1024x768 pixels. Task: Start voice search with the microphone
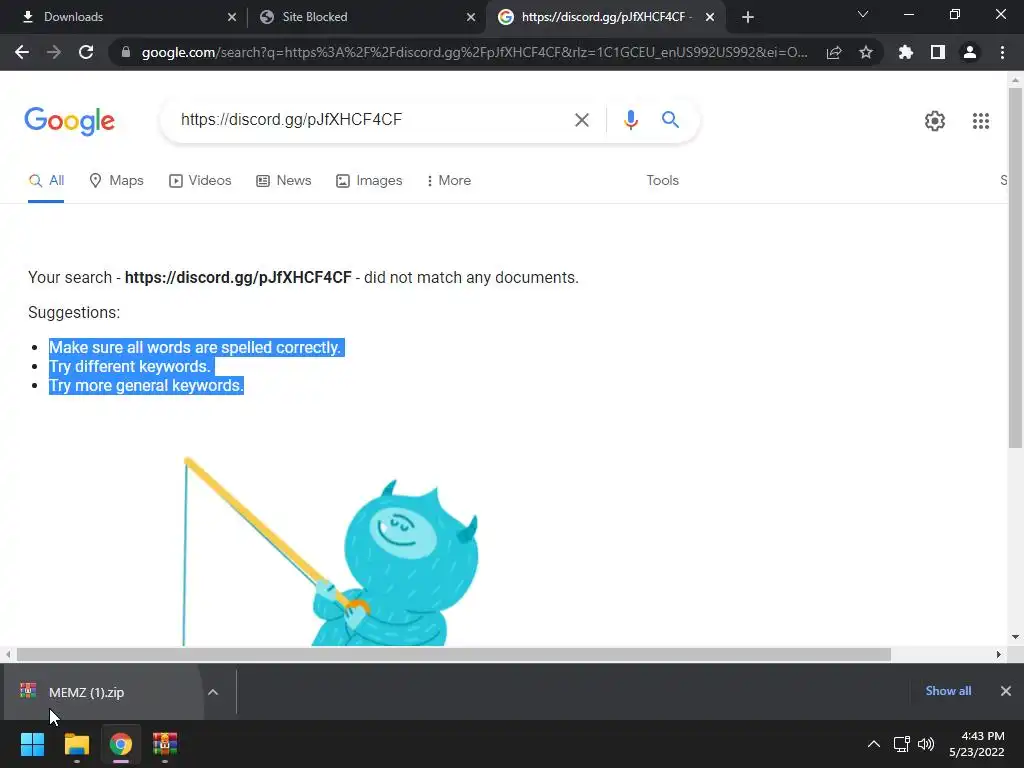(630, 120)
